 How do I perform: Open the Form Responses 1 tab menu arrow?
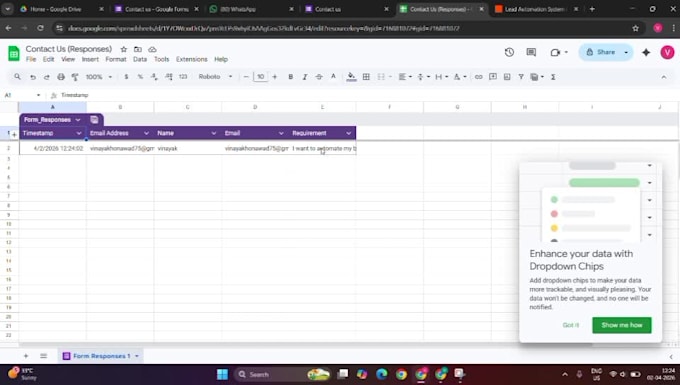click(137, 356)
